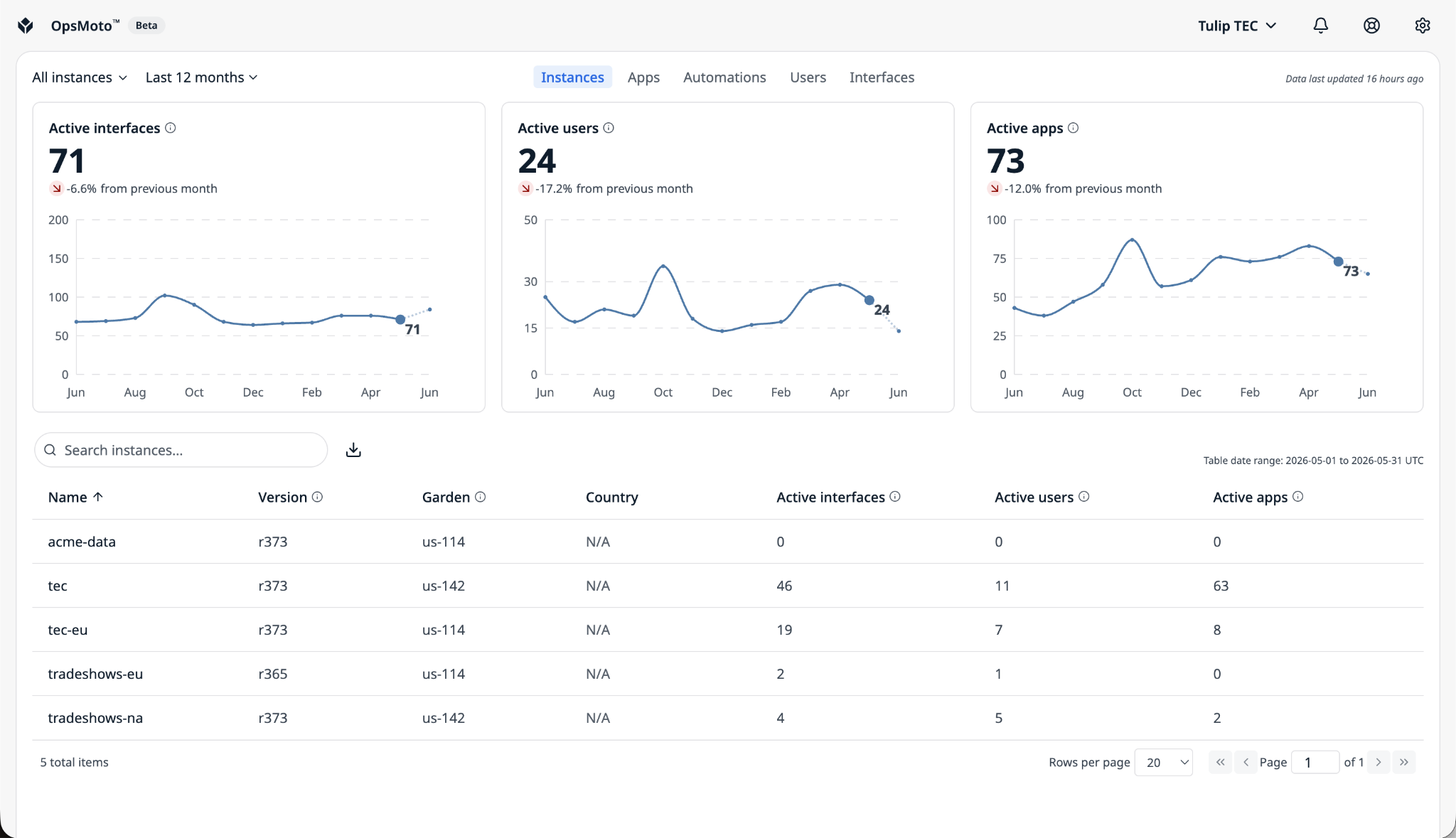This screenshot has width=1456, height=838.
Task: Click version r365 in tradeshows-eu row
Action: [x=273, y=674]
